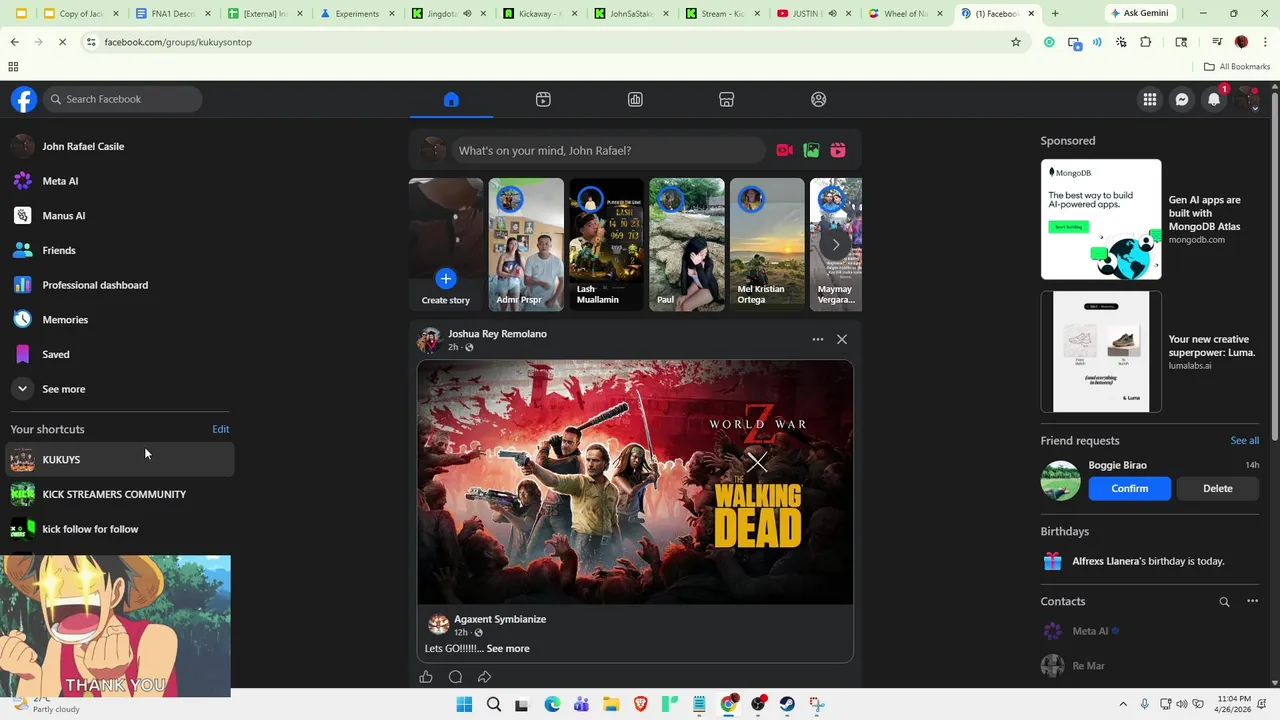Screen dimensions: 1280x720
Task: Open Manus AI in left sidebar
Action: tap(120, 216)
